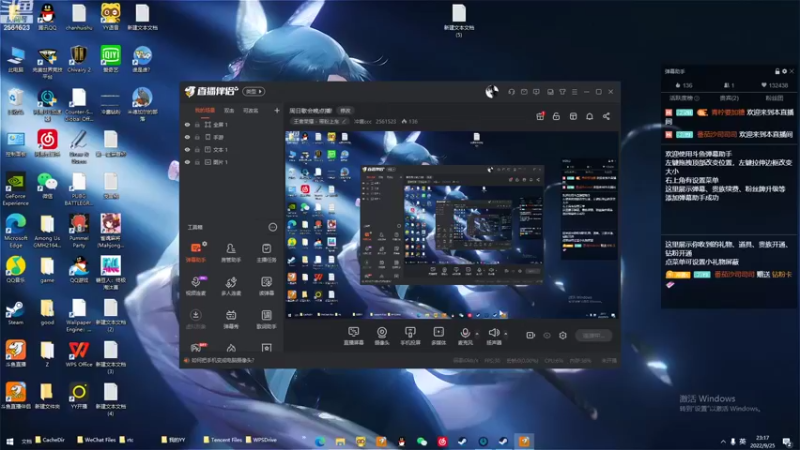Open the phone-as-camera tip link at bottom
Viewport: 800px width, 450px height.
pyautogui.click(x=222, y=360)
